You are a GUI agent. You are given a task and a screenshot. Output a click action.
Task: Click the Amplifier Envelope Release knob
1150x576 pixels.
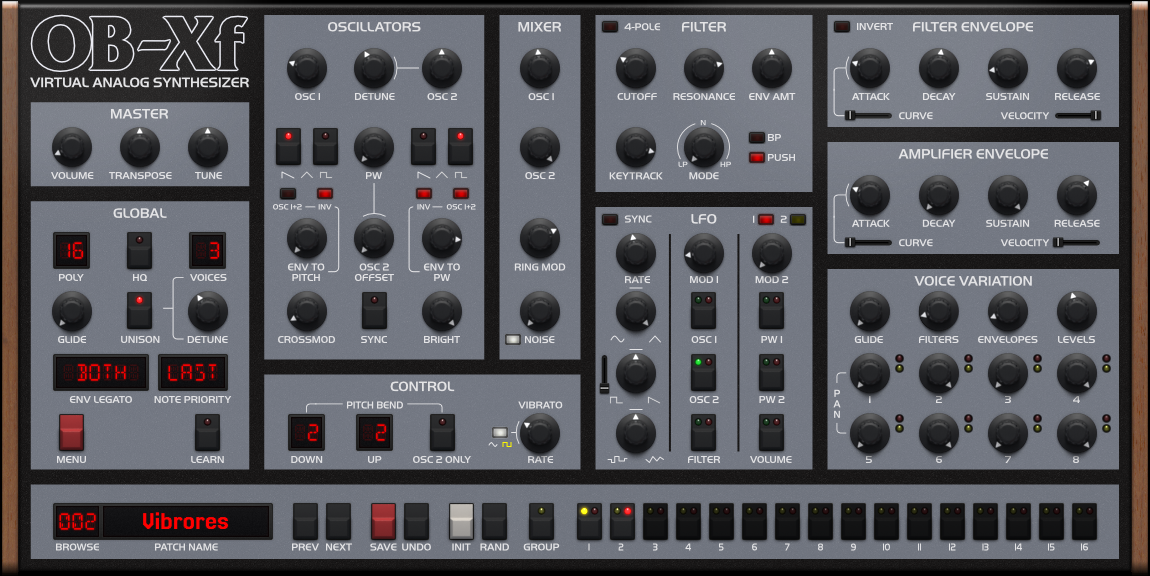pos(1077,195)
